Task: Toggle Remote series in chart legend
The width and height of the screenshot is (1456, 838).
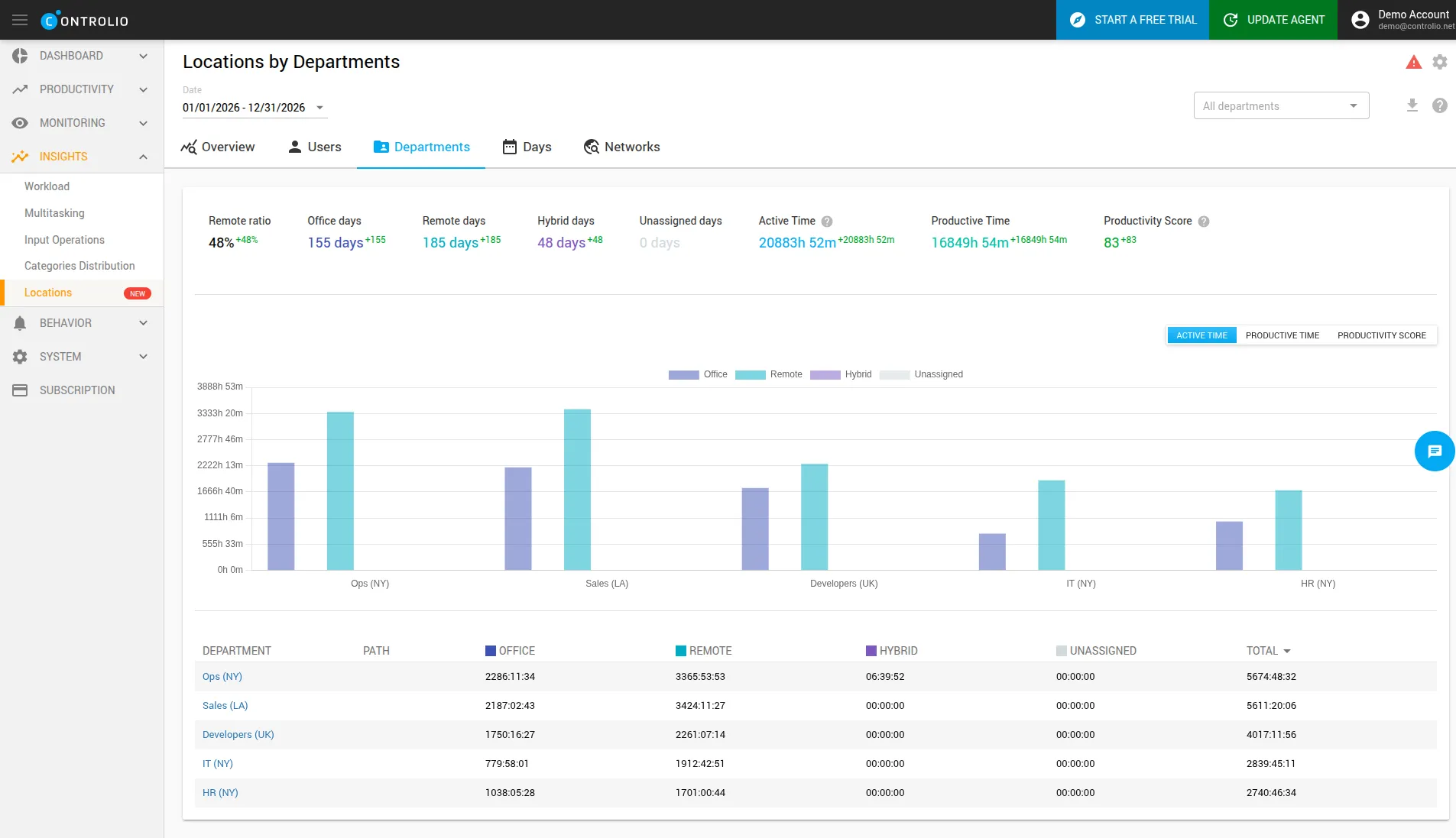Action: point(768,374)
